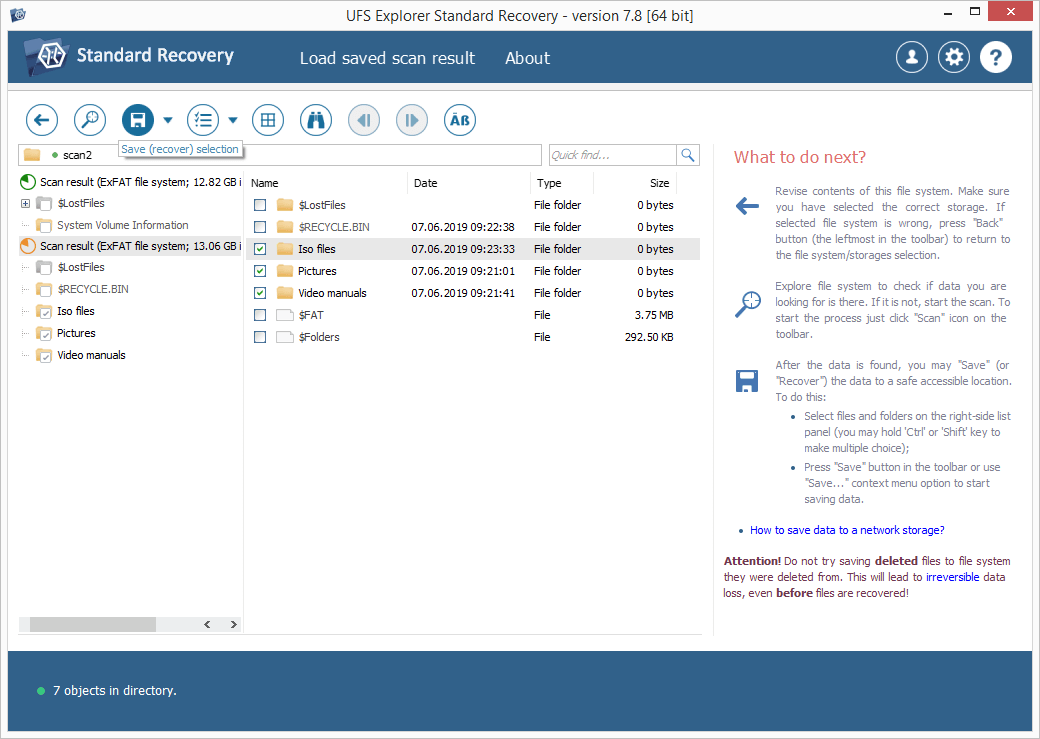
Task: Click the tree horizontal scrollbar thumb
Action: (93, 624)
